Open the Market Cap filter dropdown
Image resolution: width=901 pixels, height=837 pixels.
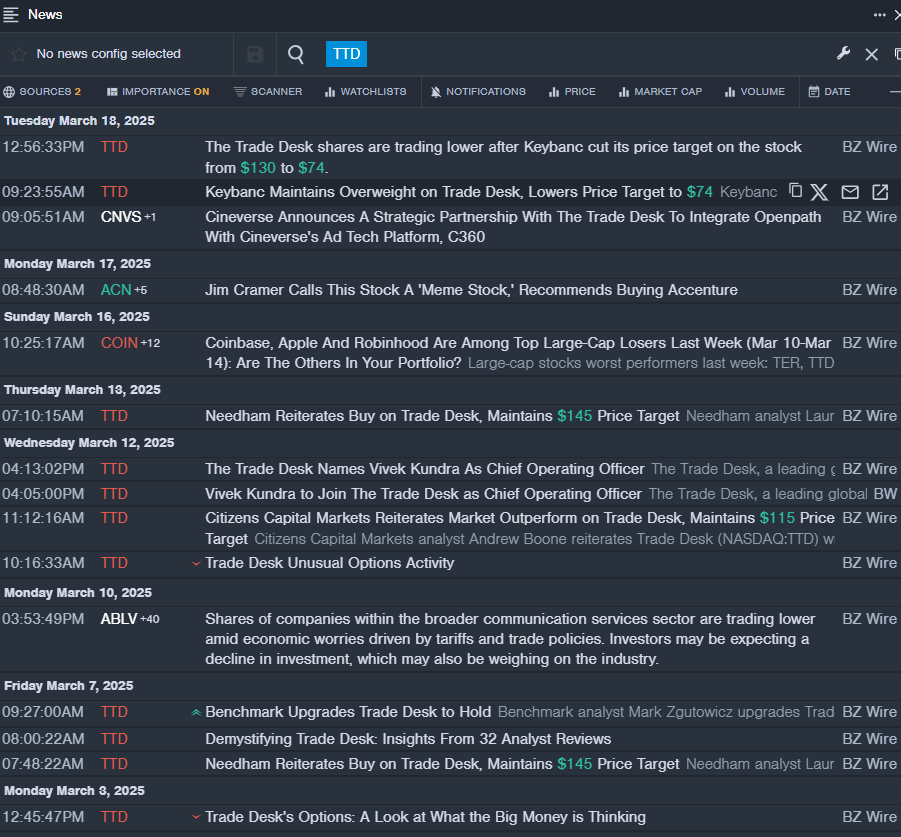pyautogui.click(x=660, y=92)
